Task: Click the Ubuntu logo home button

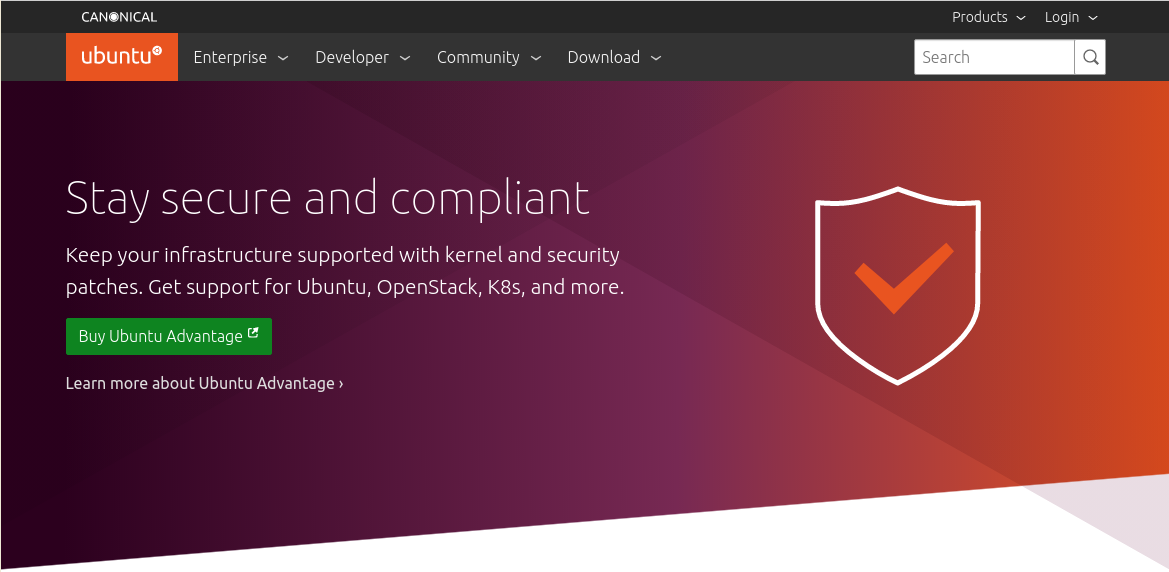Action: tap(122, 57)
